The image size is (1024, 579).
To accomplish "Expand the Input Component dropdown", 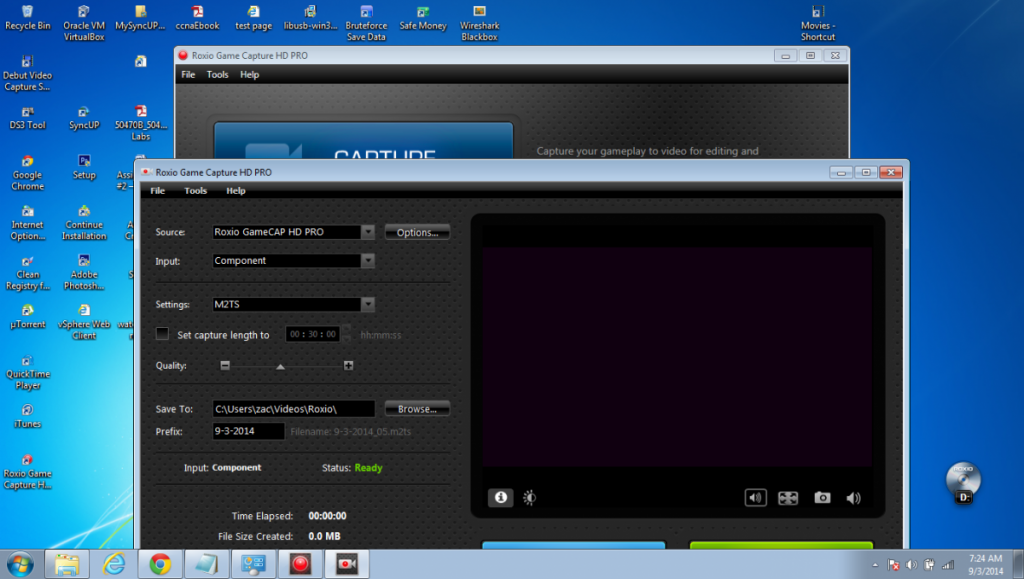I will point(368,260).
